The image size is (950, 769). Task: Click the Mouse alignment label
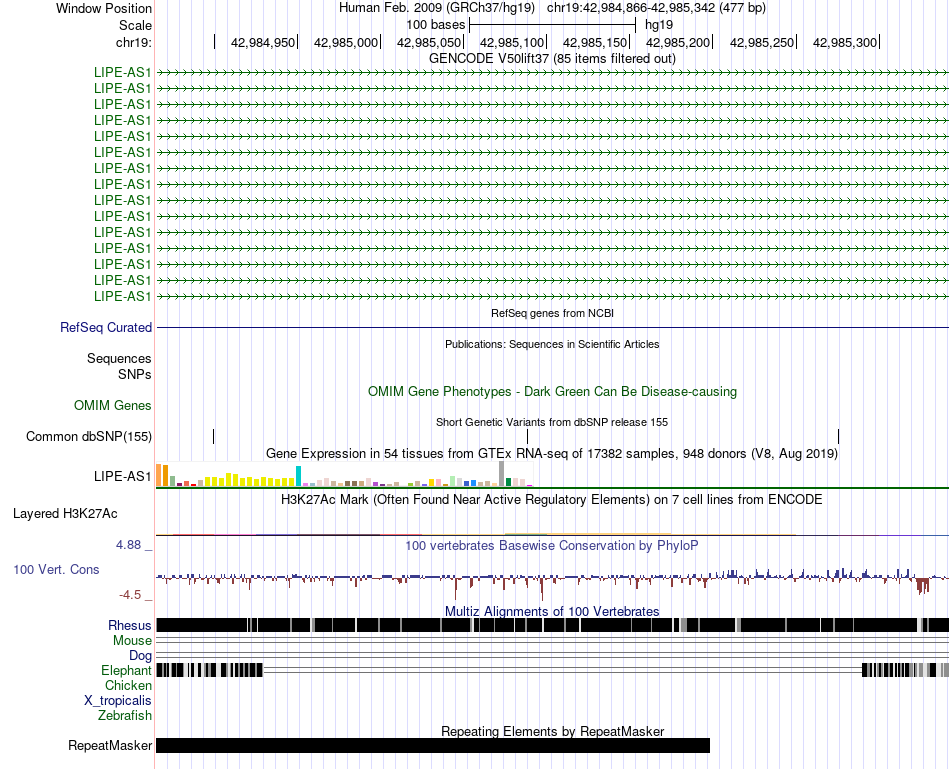(x=132, y=641)
